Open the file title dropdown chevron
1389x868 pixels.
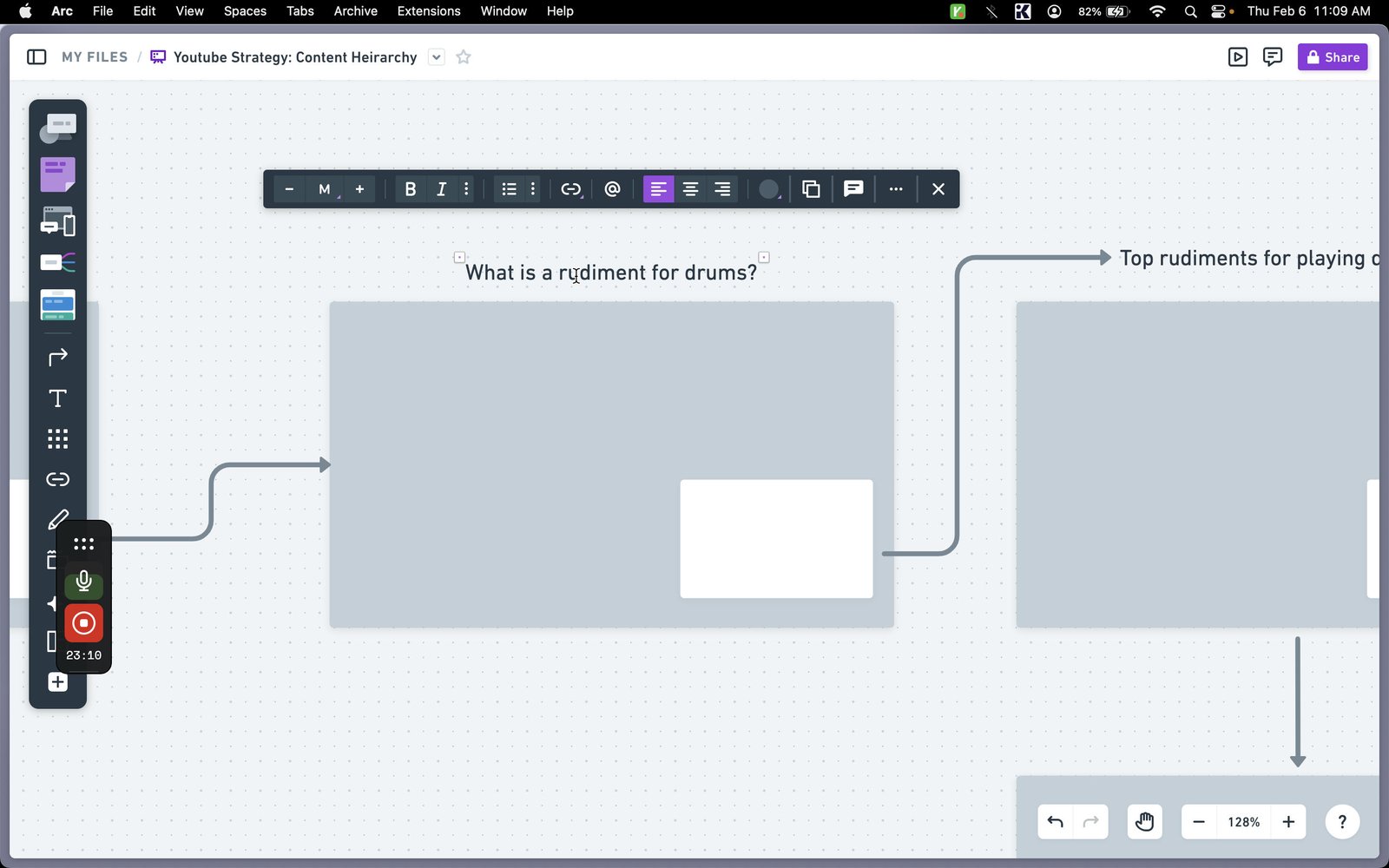(x=437, y=57)
